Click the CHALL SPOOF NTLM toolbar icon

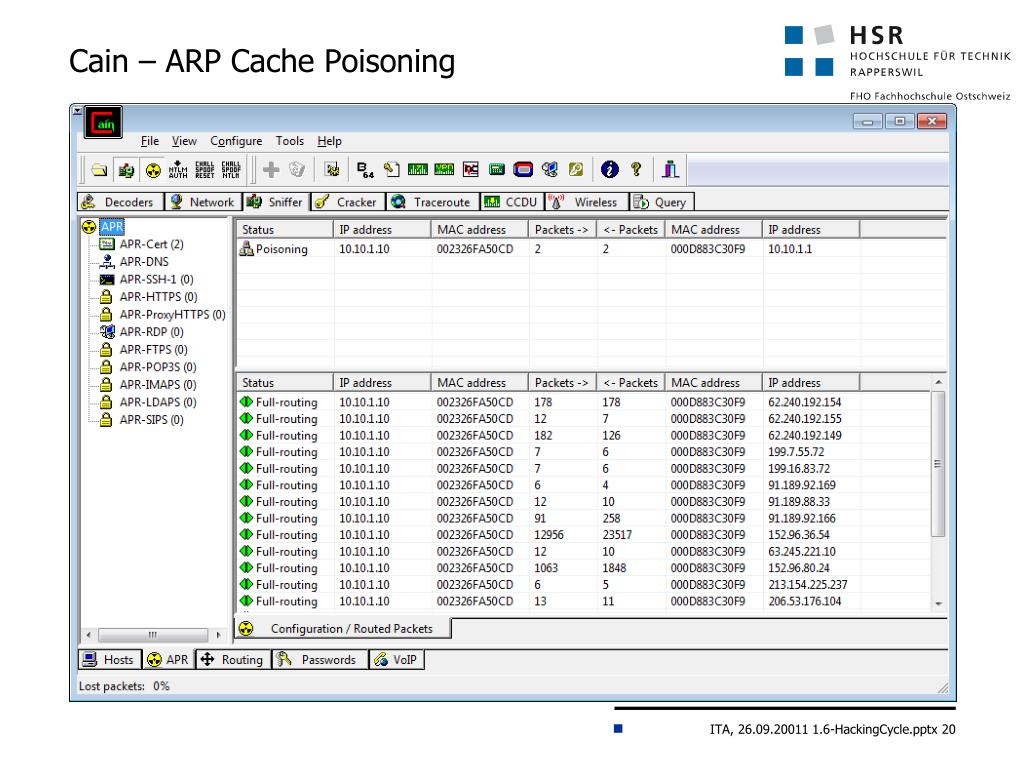(231, 170)
